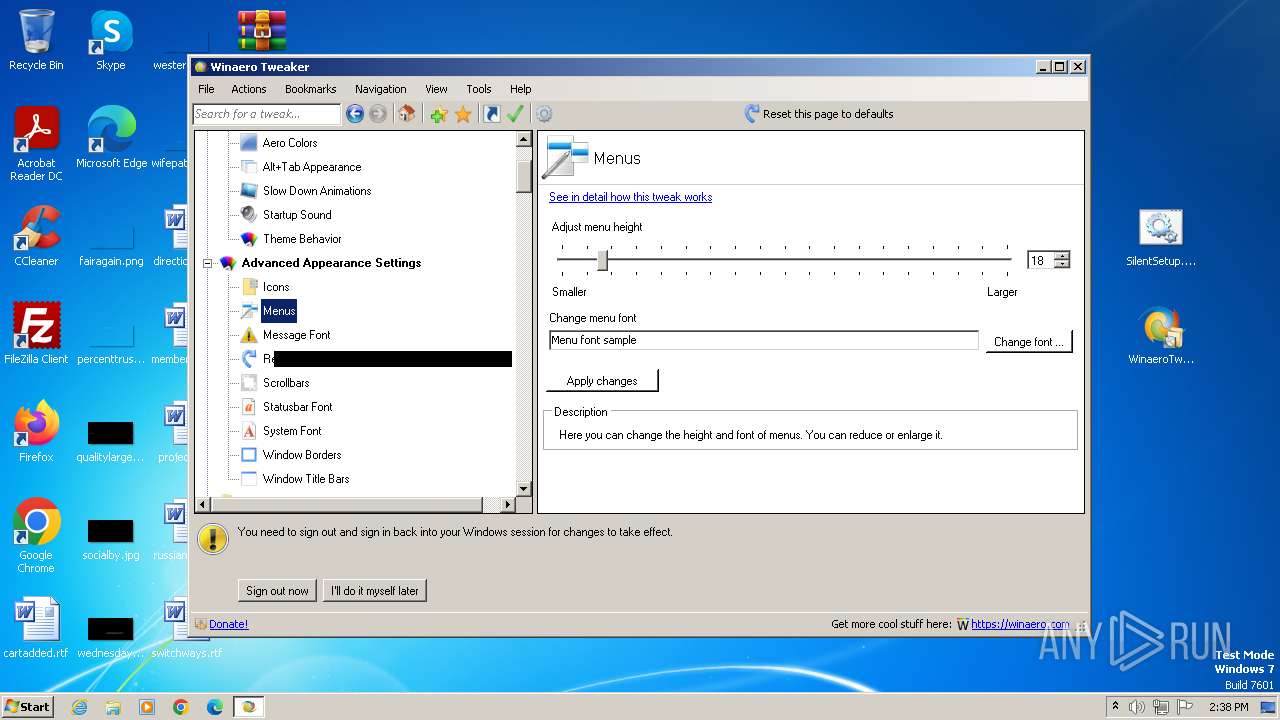The height and width of the screenshot is (720, 1280).
Task: Open the Donate link
Action: click(228, 624)
